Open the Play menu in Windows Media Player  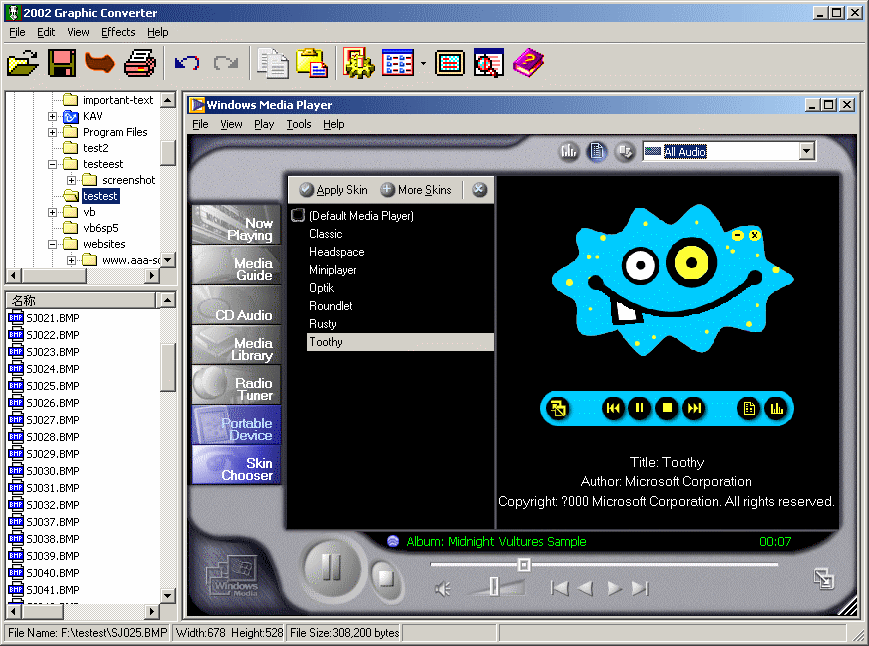264,124
